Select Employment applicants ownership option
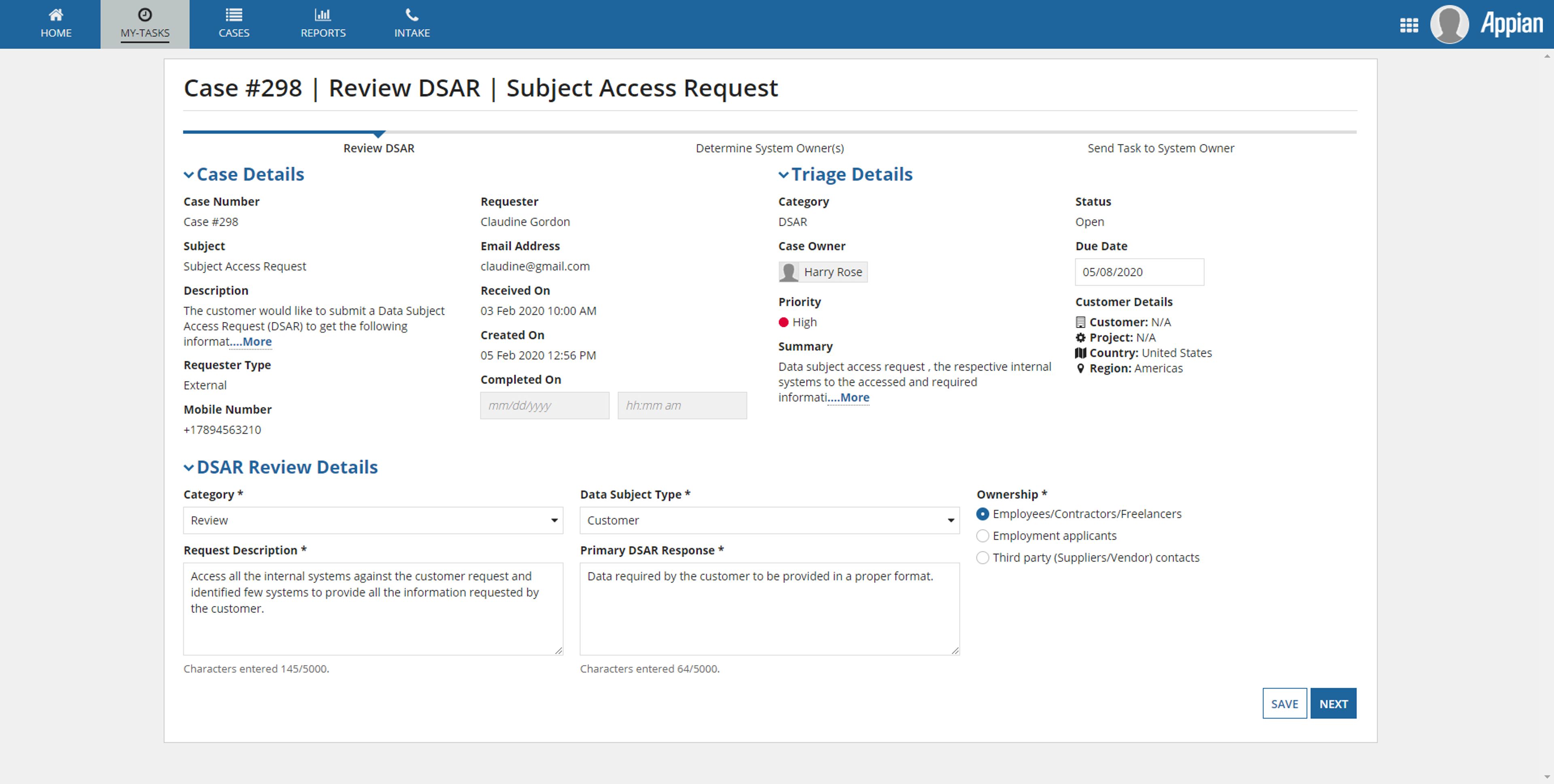This screenshot has width=1554, height=784. pyautogui.click(x=983, y=536)
